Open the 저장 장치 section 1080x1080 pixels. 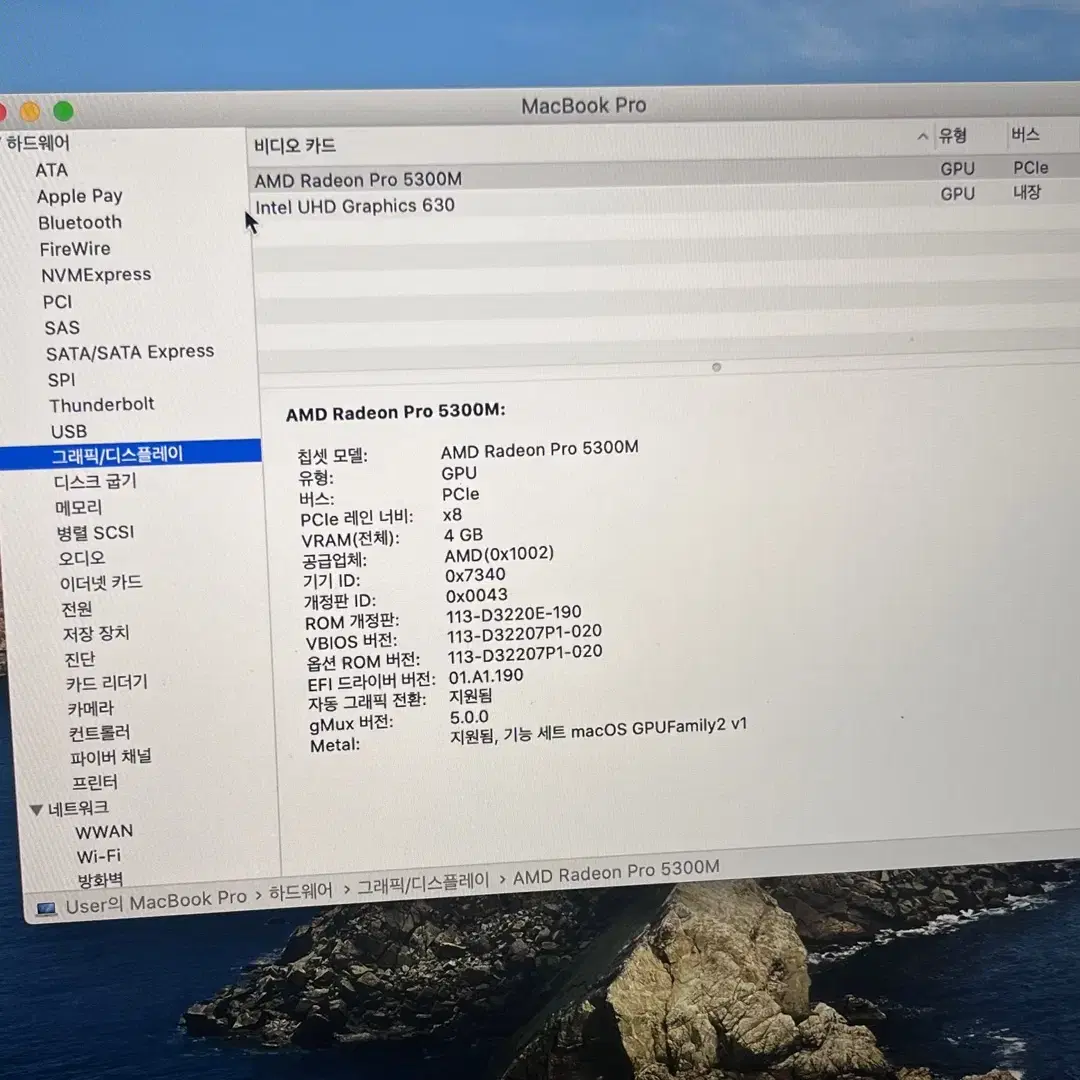[96, 633]
